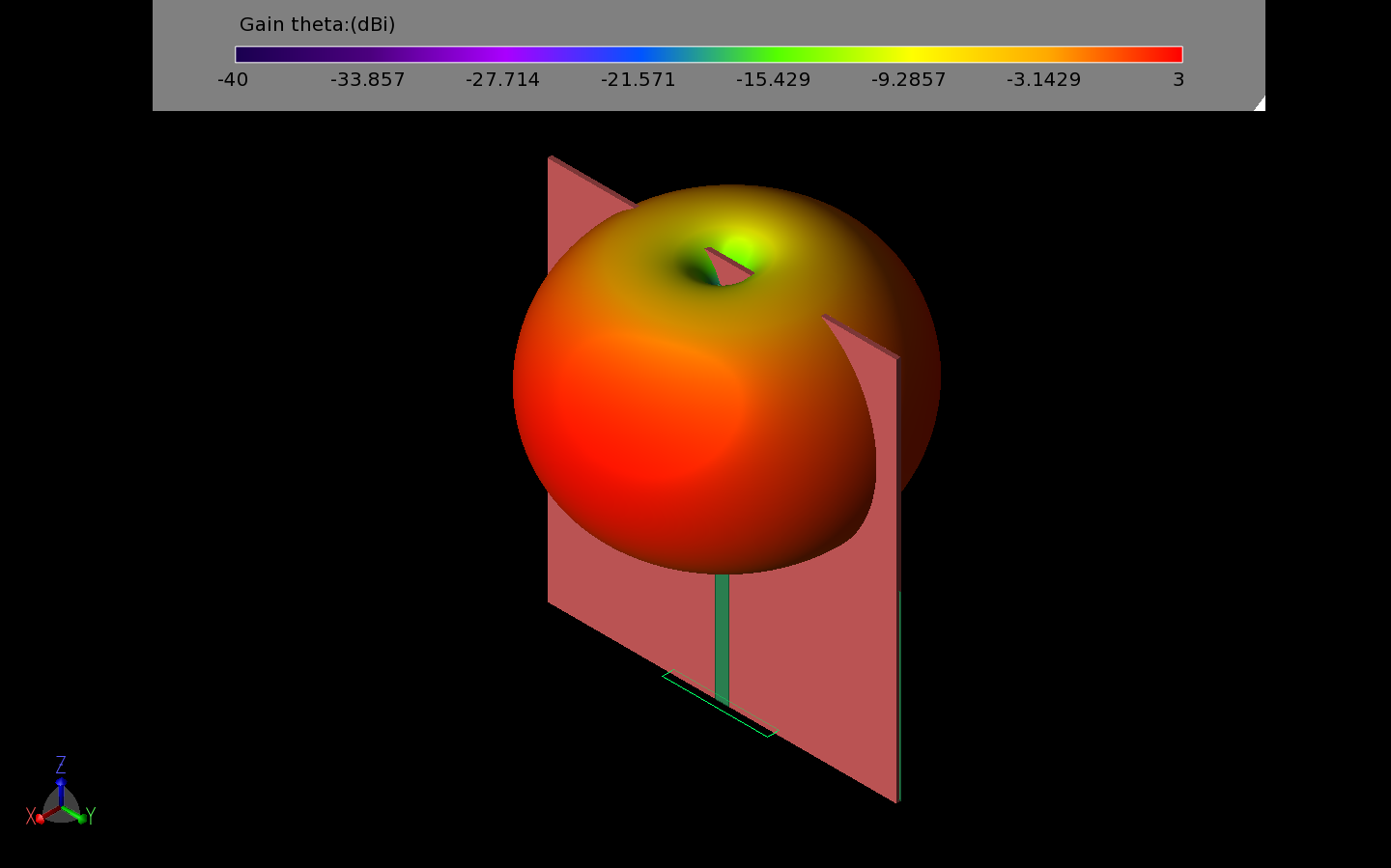Click the Z axis label on triad
The image size is (1391, 868).
(x=61, y=765)
